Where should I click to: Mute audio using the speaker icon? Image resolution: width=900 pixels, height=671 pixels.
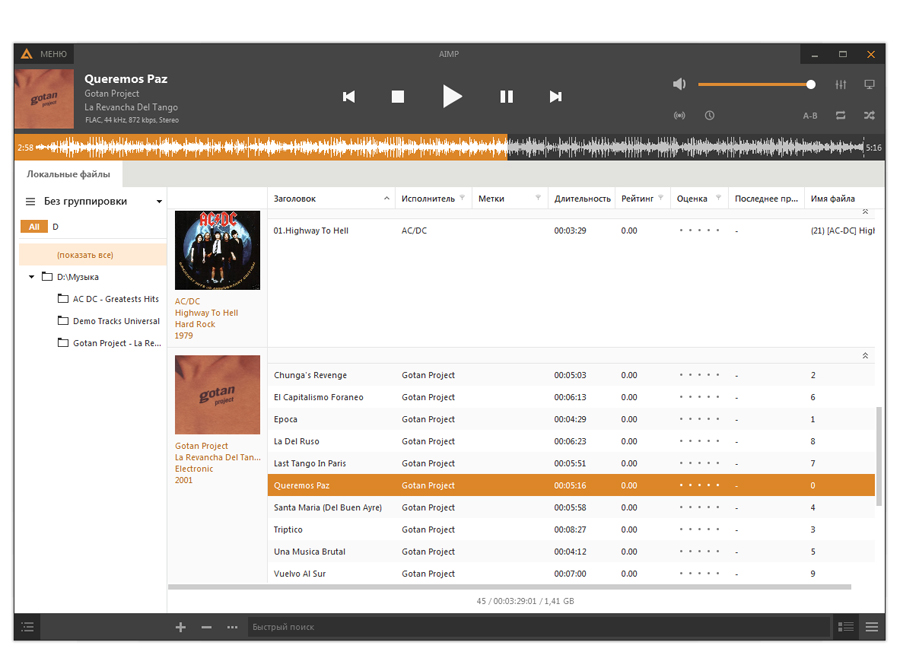click(x=679, y=85)
